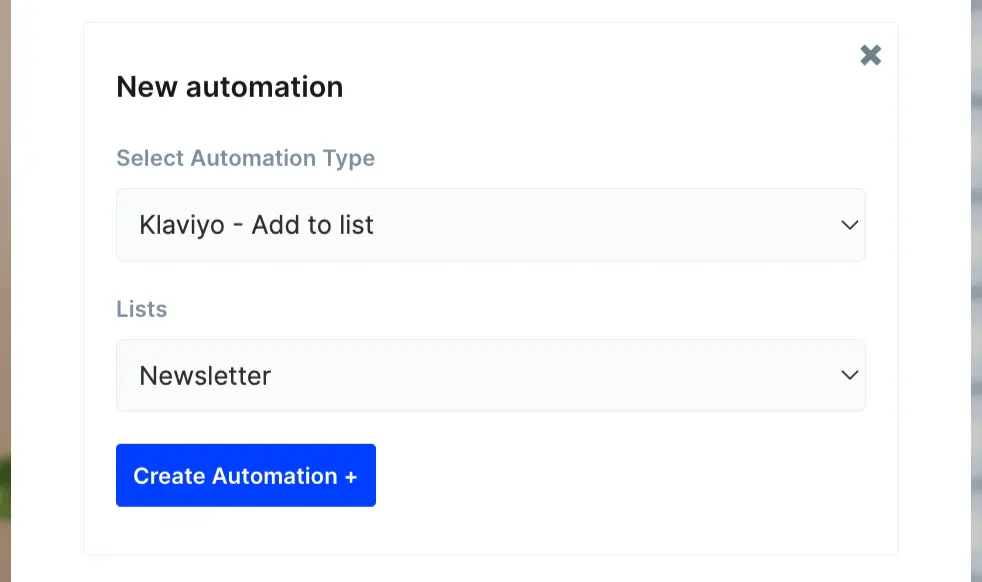
Task: Dismiss the modal using the cross icon
Action: tap(870, 55)
